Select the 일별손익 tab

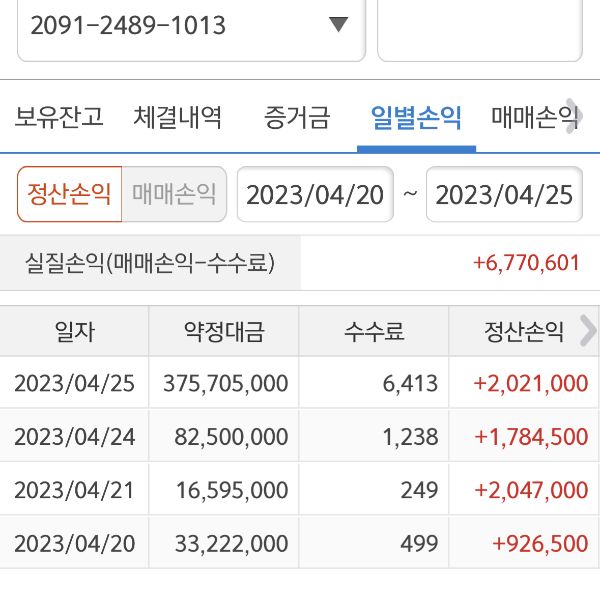(416, 118)
